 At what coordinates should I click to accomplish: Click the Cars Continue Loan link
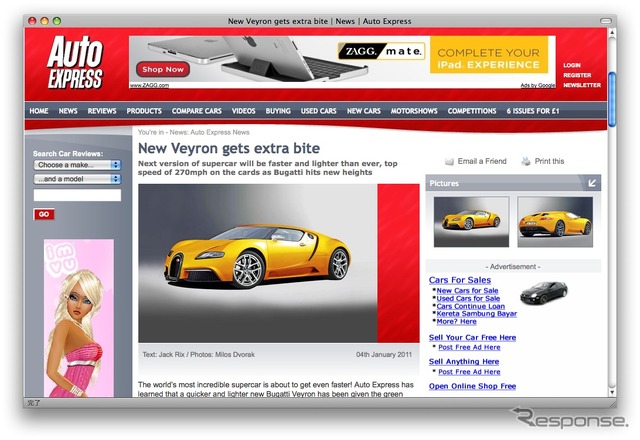click(471, 306)
